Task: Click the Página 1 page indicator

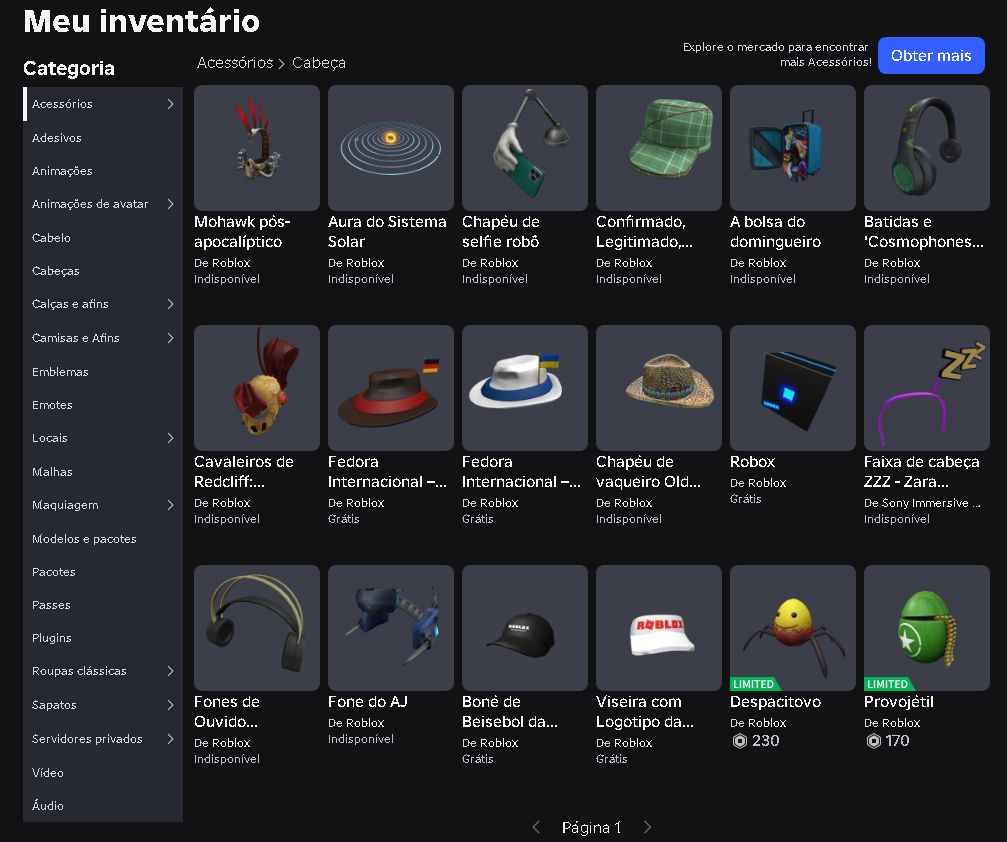Action: coord(591,827)
